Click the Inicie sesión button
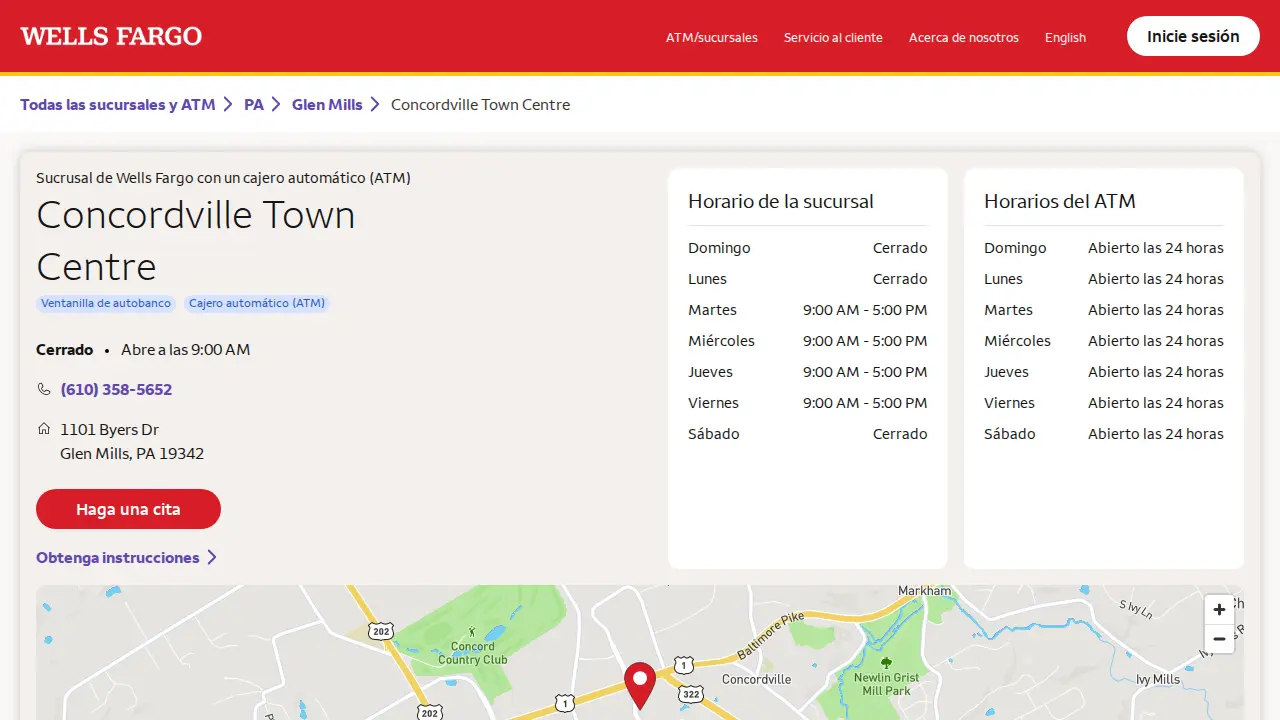Screen dimensions: 1280x720 (1193, 36)
